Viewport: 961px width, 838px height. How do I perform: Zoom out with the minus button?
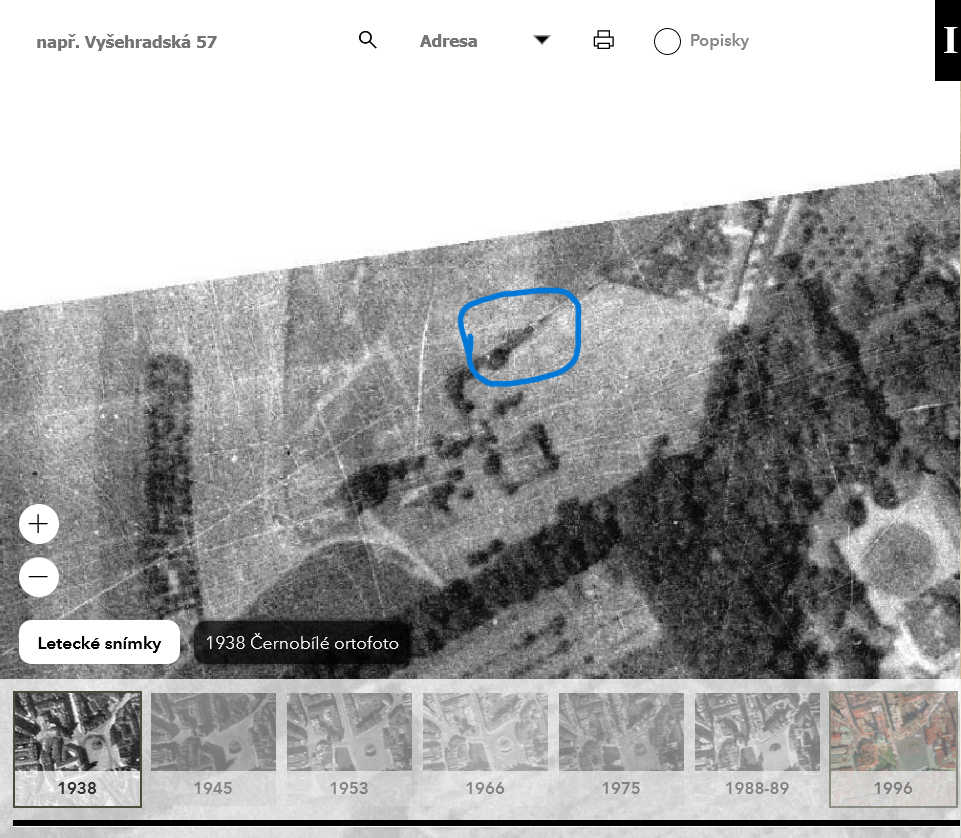coord(39,577)
